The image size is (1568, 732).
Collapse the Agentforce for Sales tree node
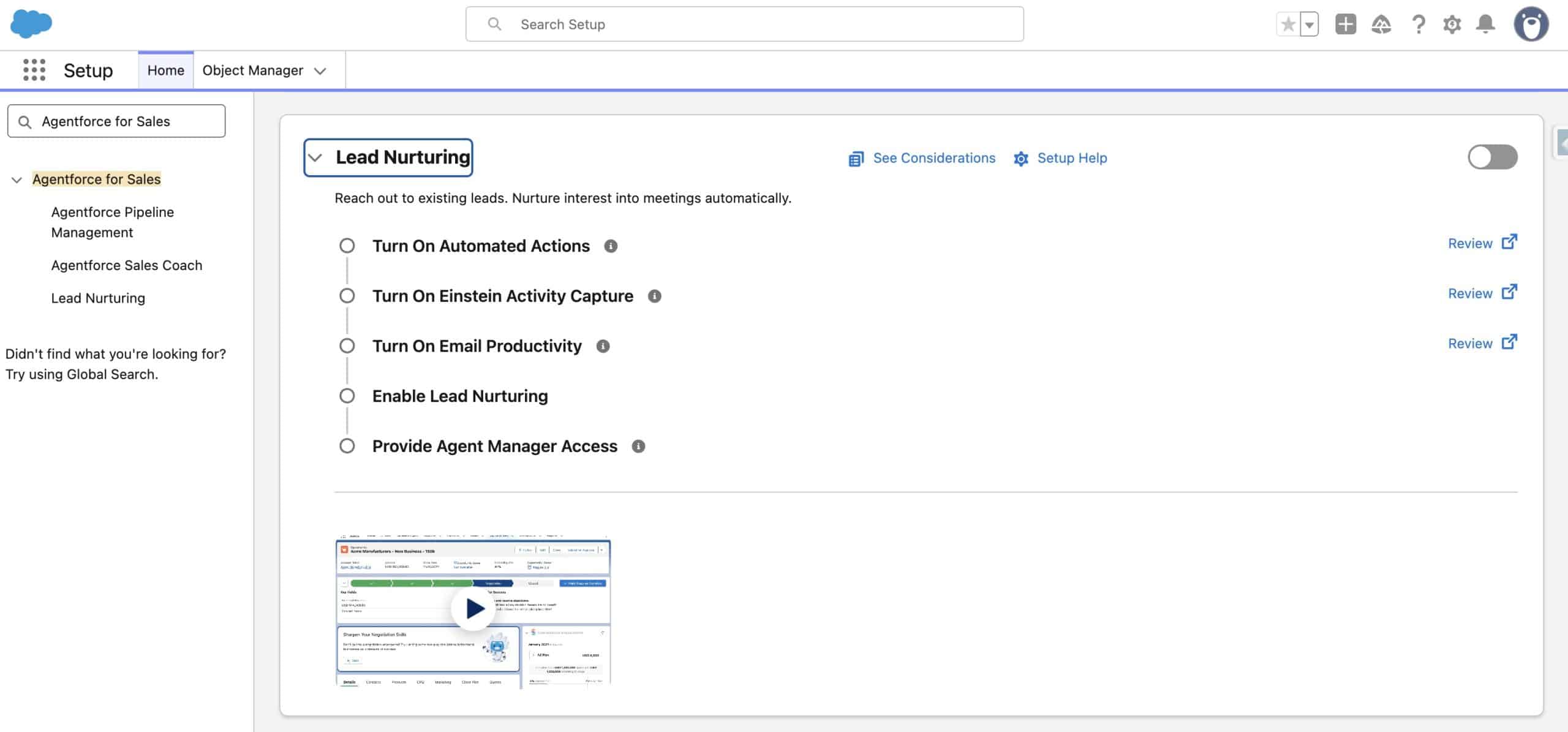pos(17,179)
